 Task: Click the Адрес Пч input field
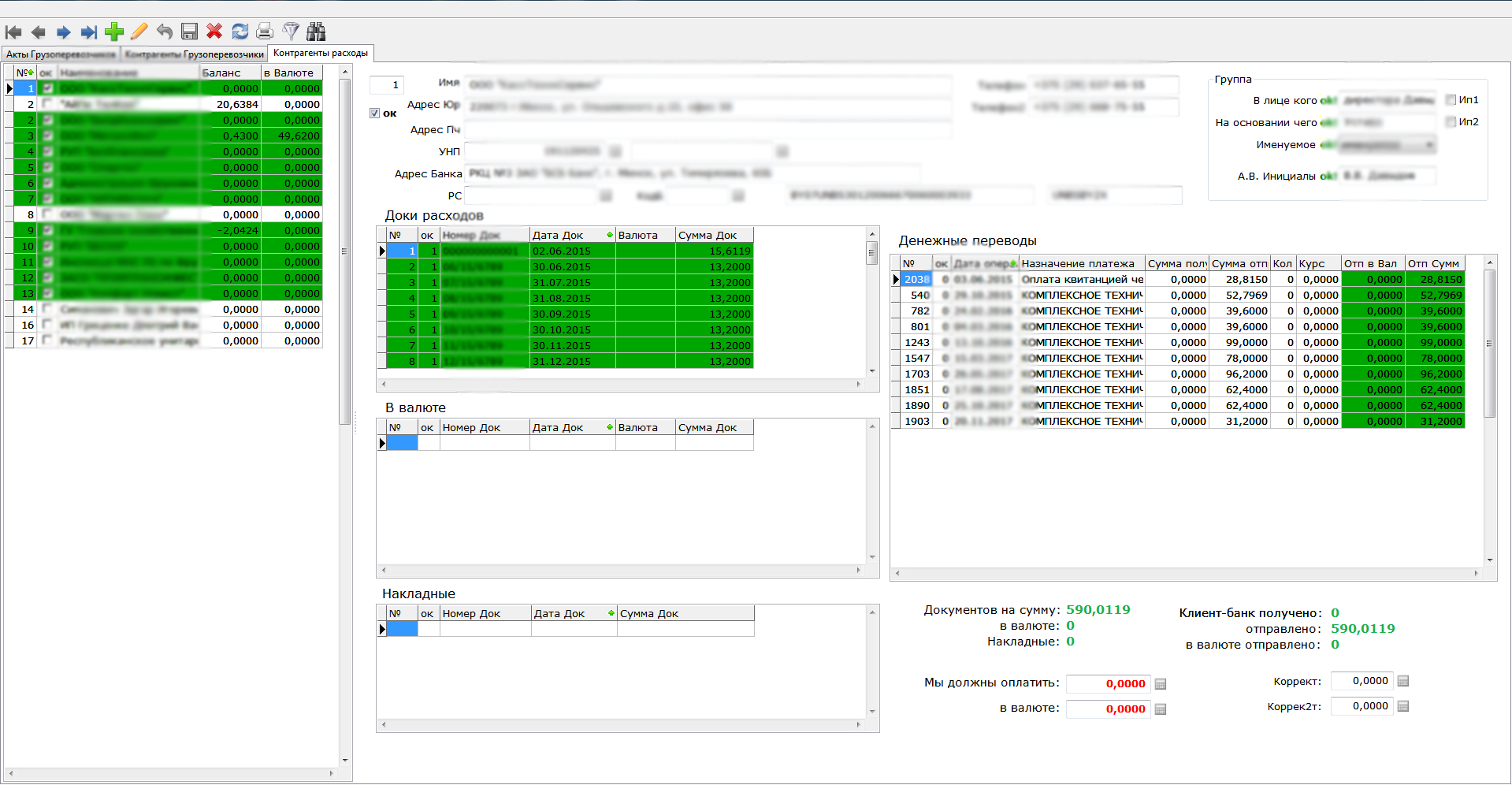tap(708, 130)
